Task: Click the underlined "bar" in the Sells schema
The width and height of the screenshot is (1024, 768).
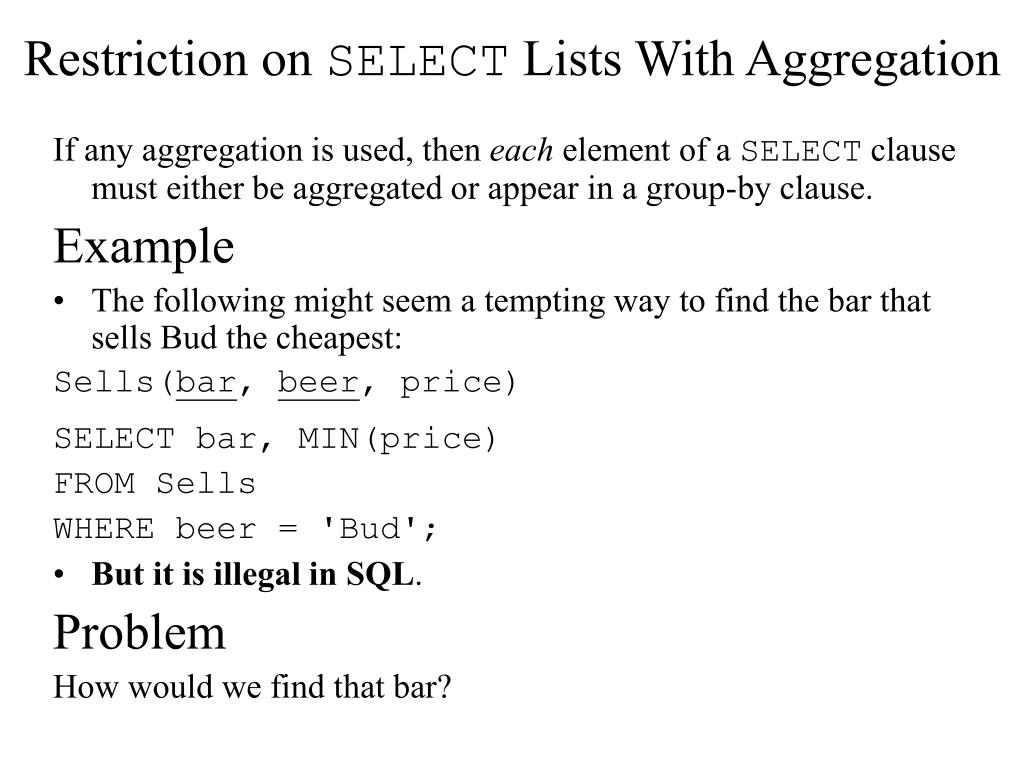Action: (205, 383)
